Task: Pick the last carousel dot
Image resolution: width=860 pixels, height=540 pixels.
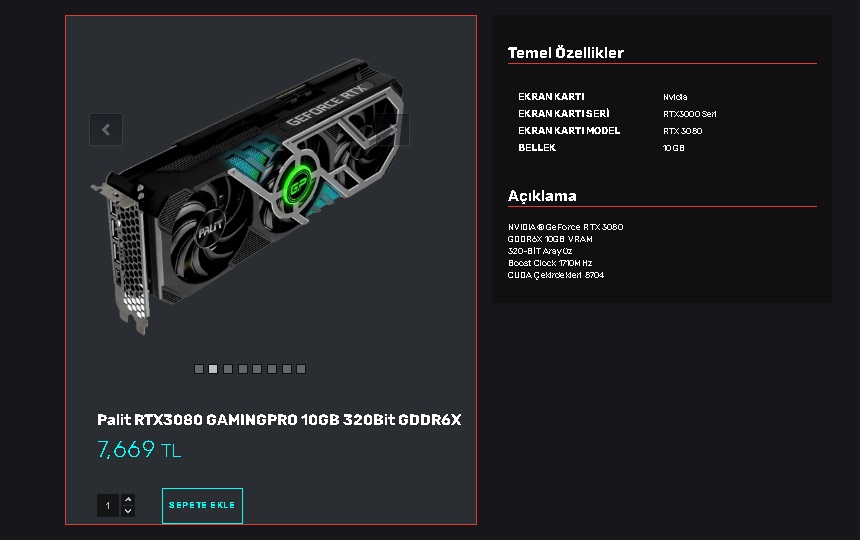Action: (301, 369)
